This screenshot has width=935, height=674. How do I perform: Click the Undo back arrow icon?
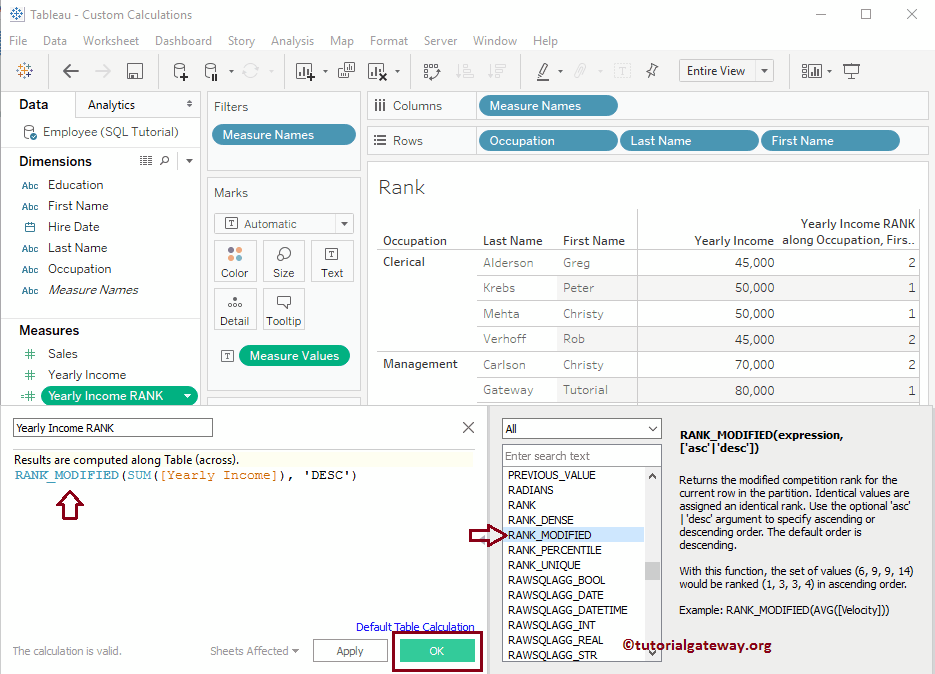[x=71, y=71]
